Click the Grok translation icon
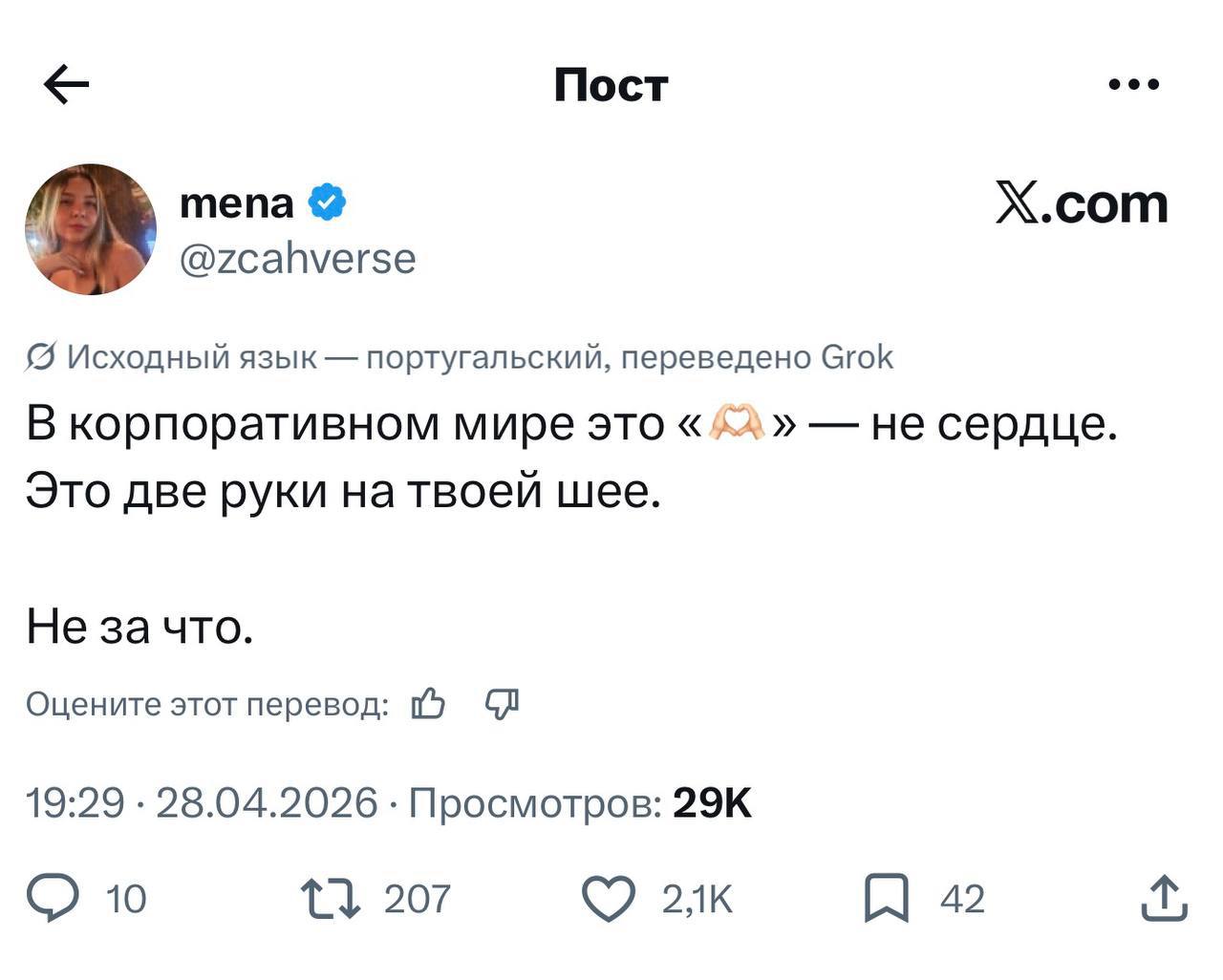The width and height of the screenshot is (1223, 980). coord(40,357)
